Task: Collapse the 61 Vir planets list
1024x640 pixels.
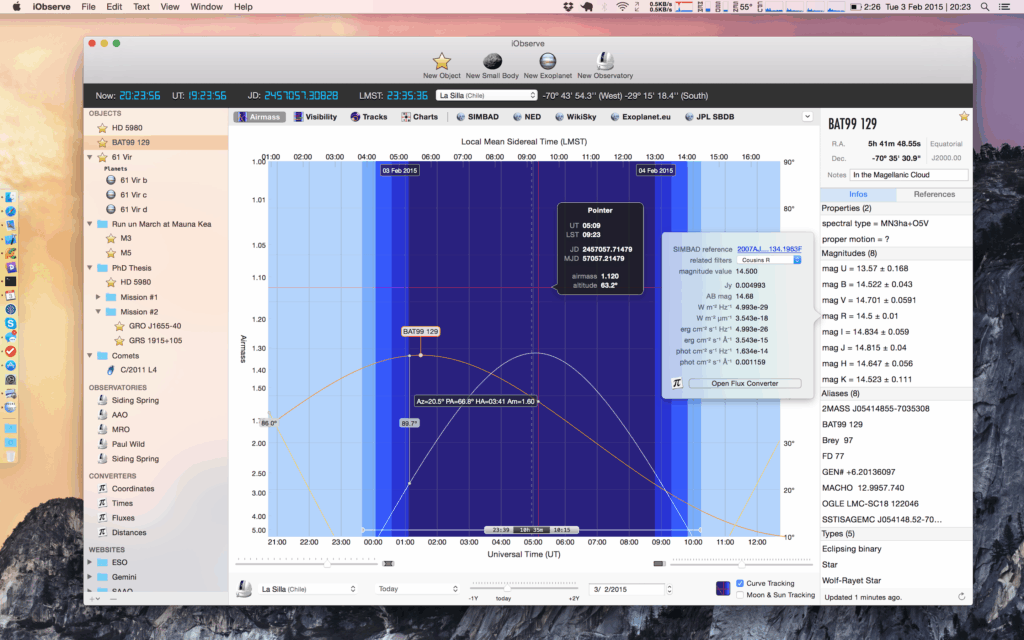Action: (90, 157)
